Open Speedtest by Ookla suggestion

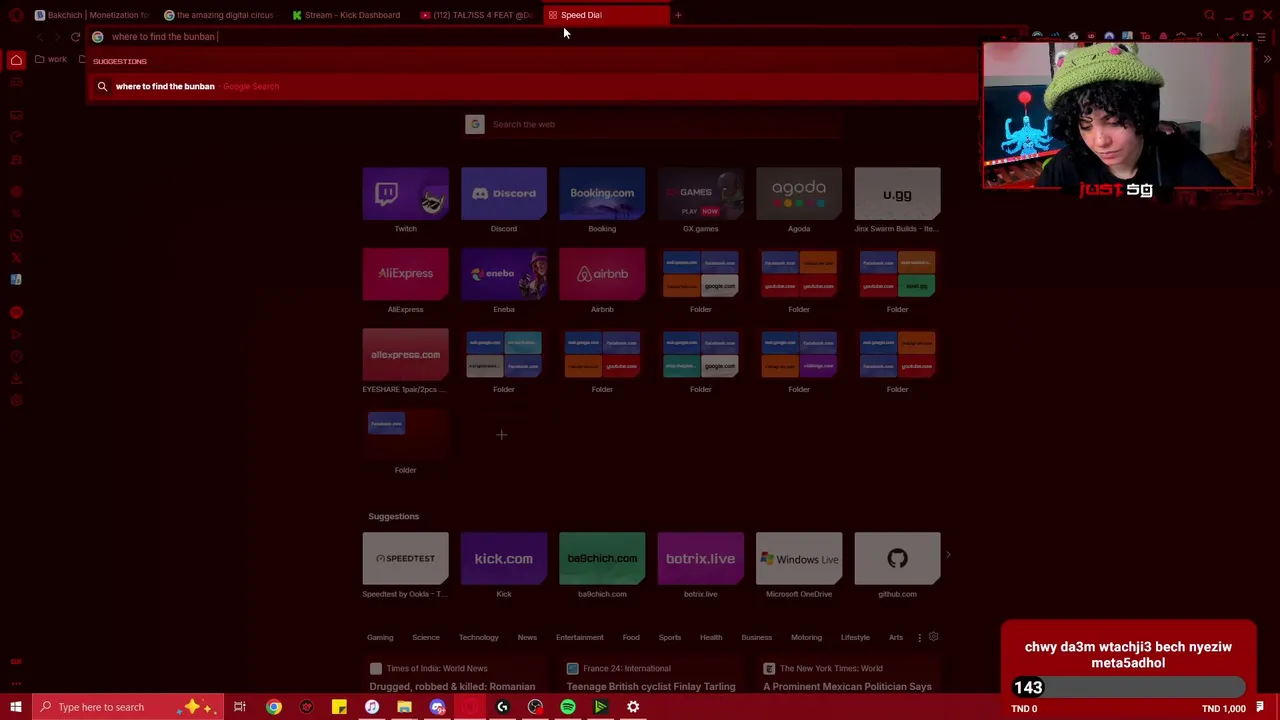(405, 559)
